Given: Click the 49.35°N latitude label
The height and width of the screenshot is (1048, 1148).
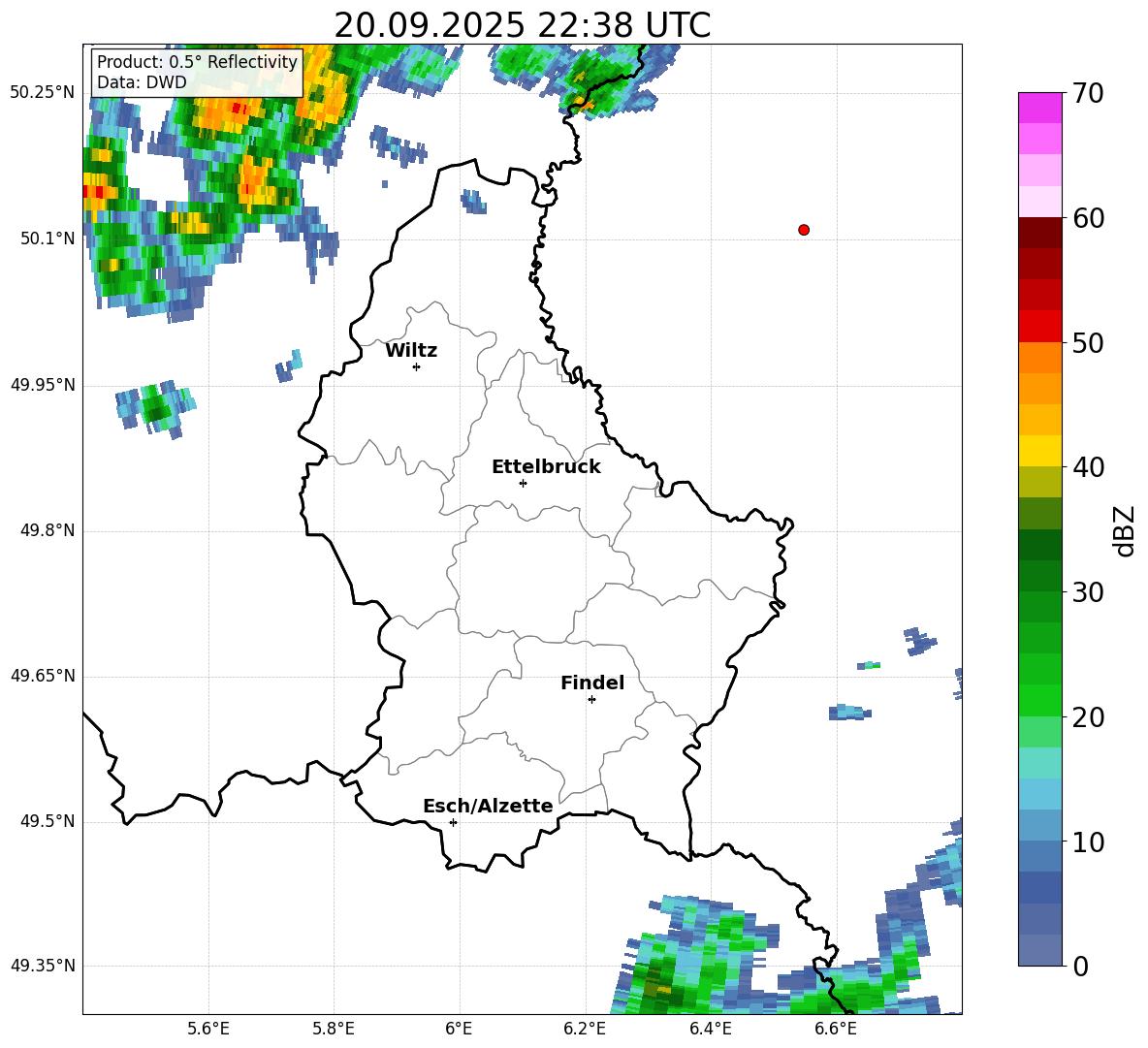Looking at the screenshot, I should tap(43, 966).
